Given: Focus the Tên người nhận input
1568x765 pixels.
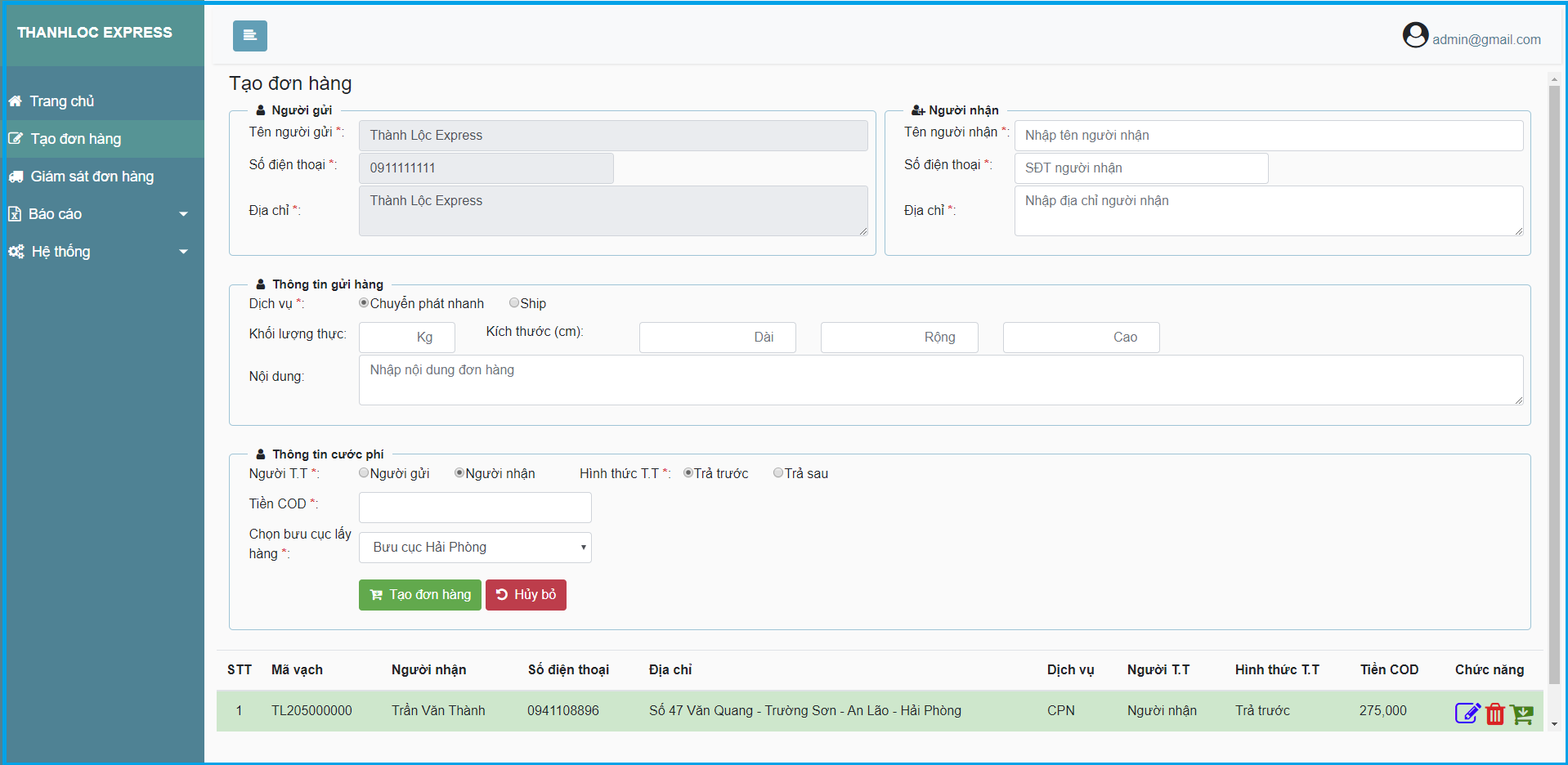Looking at the screenshot, I should [1269, 136].
